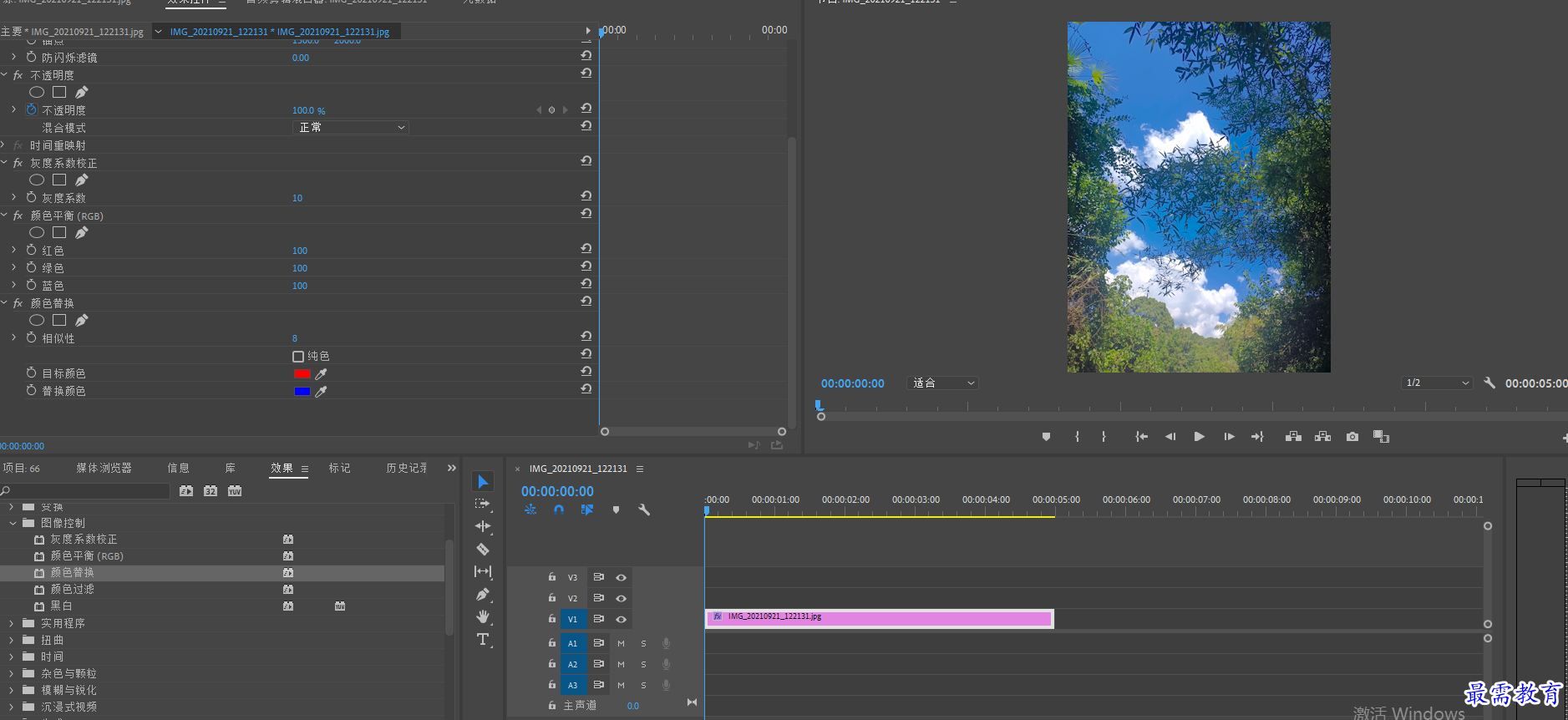The height and width of the screenshot is (720, 1568).
Task: Toggle 不透明度 stopwatch animation
Action: click(x=31, y=109)
